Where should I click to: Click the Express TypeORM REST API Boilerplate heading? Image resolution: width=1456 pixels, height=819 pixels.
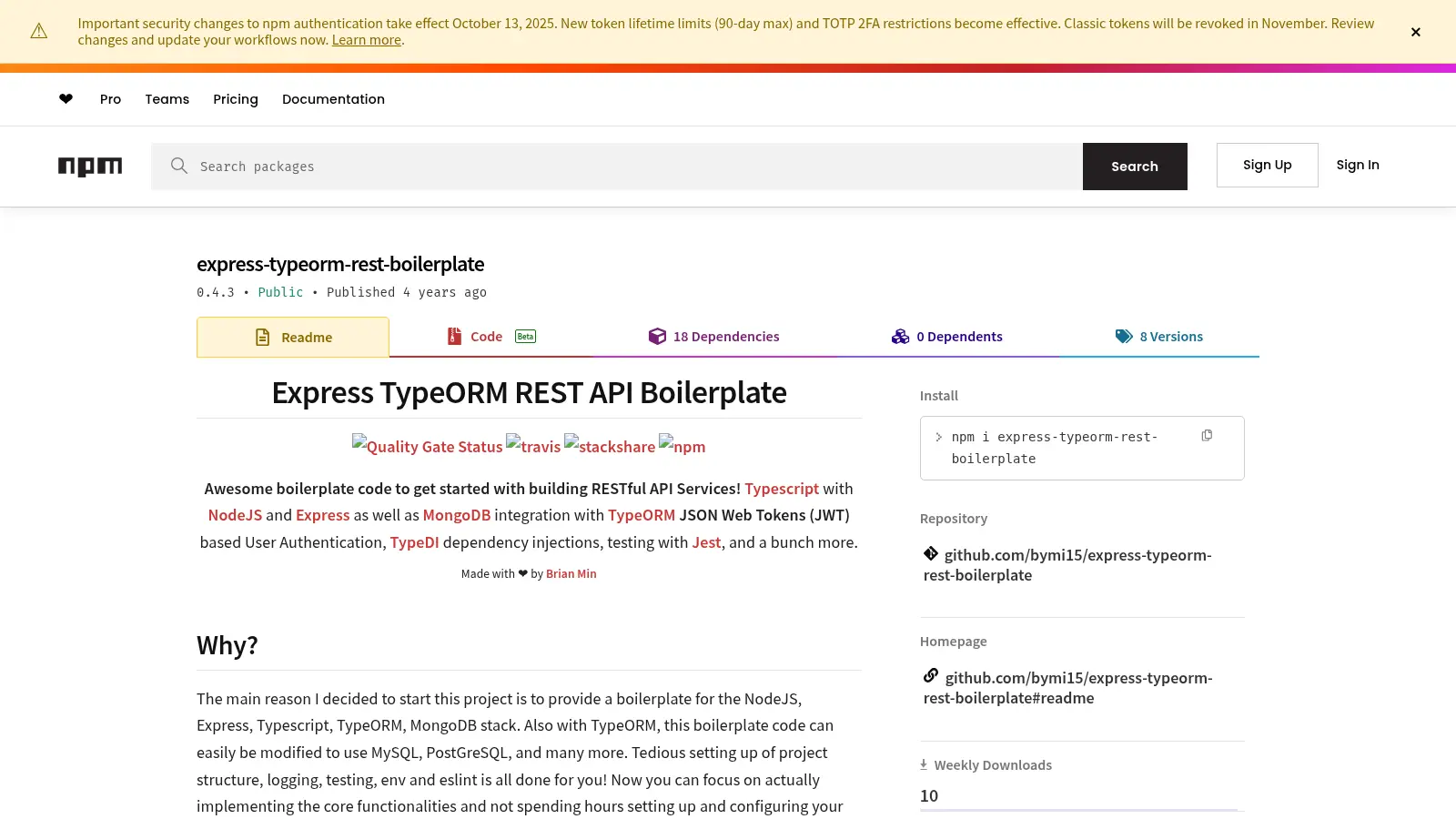click(529, 392)
